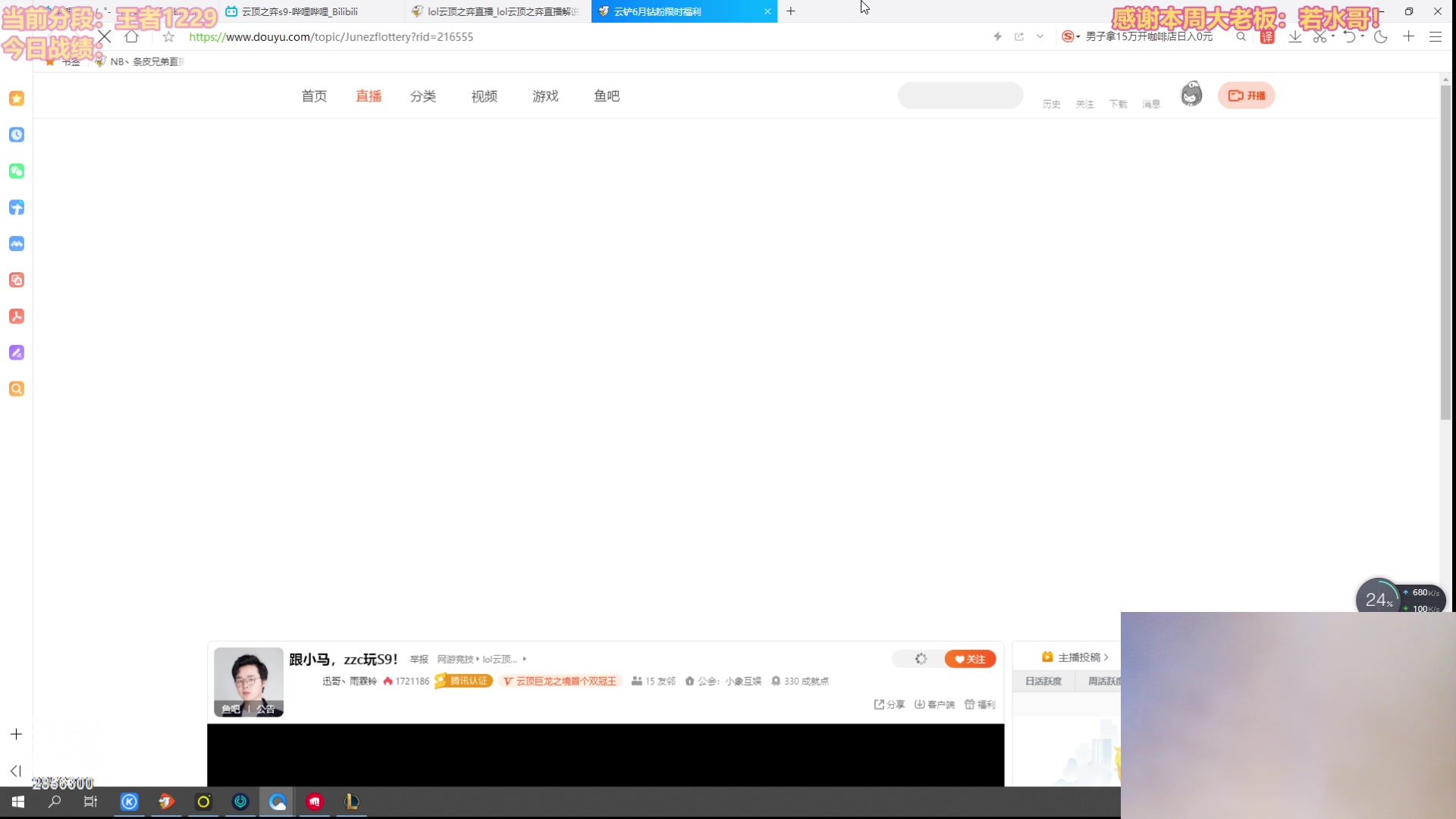Toggle the 译 translate button
Image resolution: width=1456 pixels, height=819 pixels.
tap(1267, 36)
